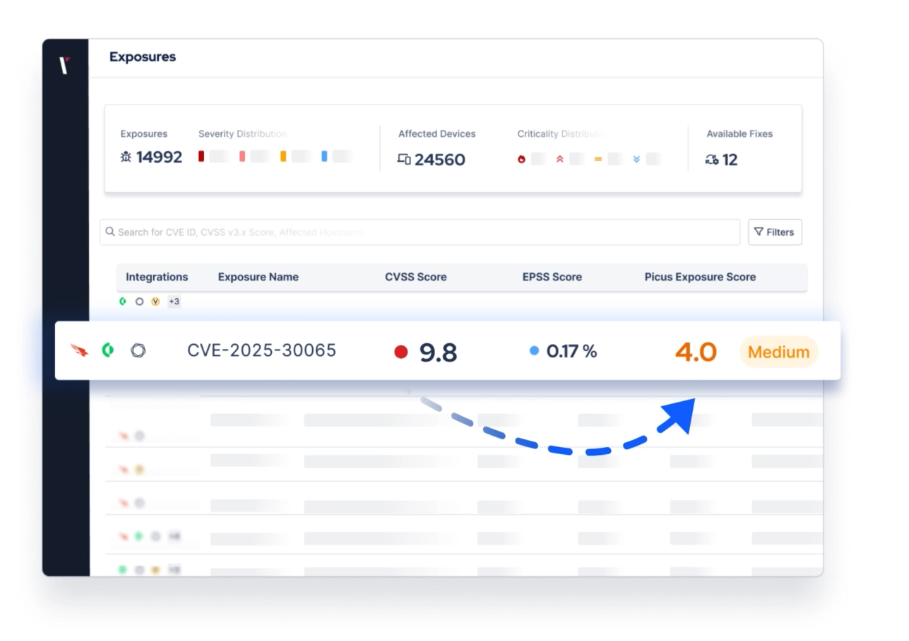The height and width of the screenshot is (641, 909).
Task: Sort by the Picus Exposure Score column header
Action: 700,277
